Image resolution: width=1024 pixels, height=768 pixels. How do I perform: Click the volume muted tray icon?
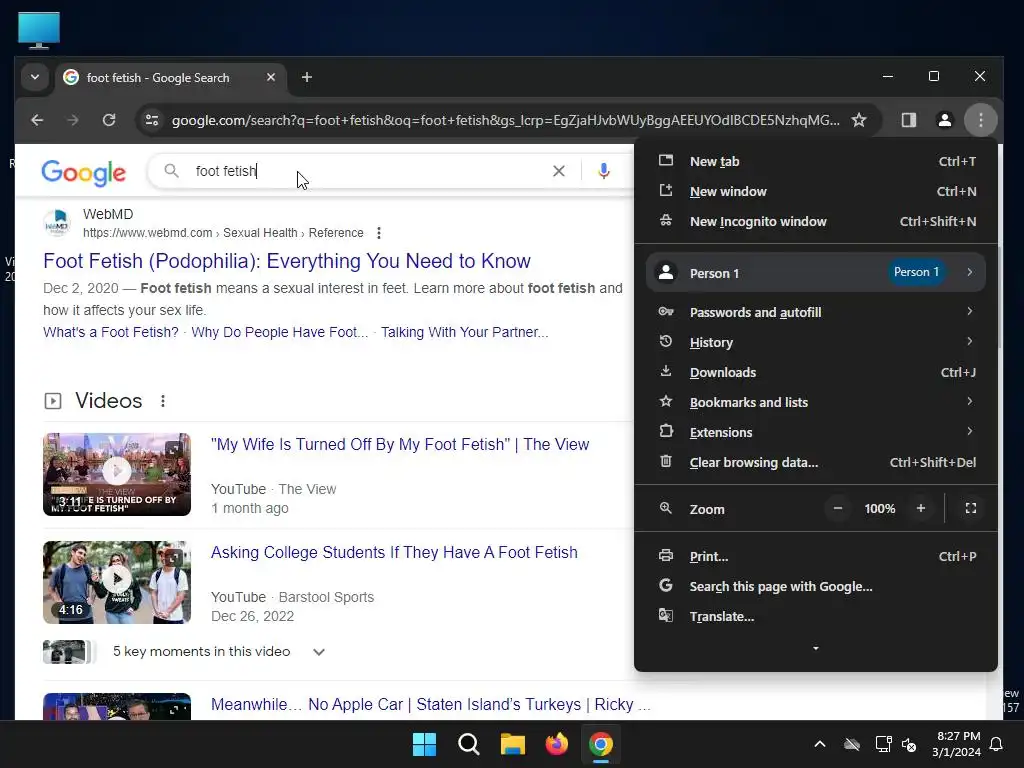pyautogui.click(x=909, y=744)
